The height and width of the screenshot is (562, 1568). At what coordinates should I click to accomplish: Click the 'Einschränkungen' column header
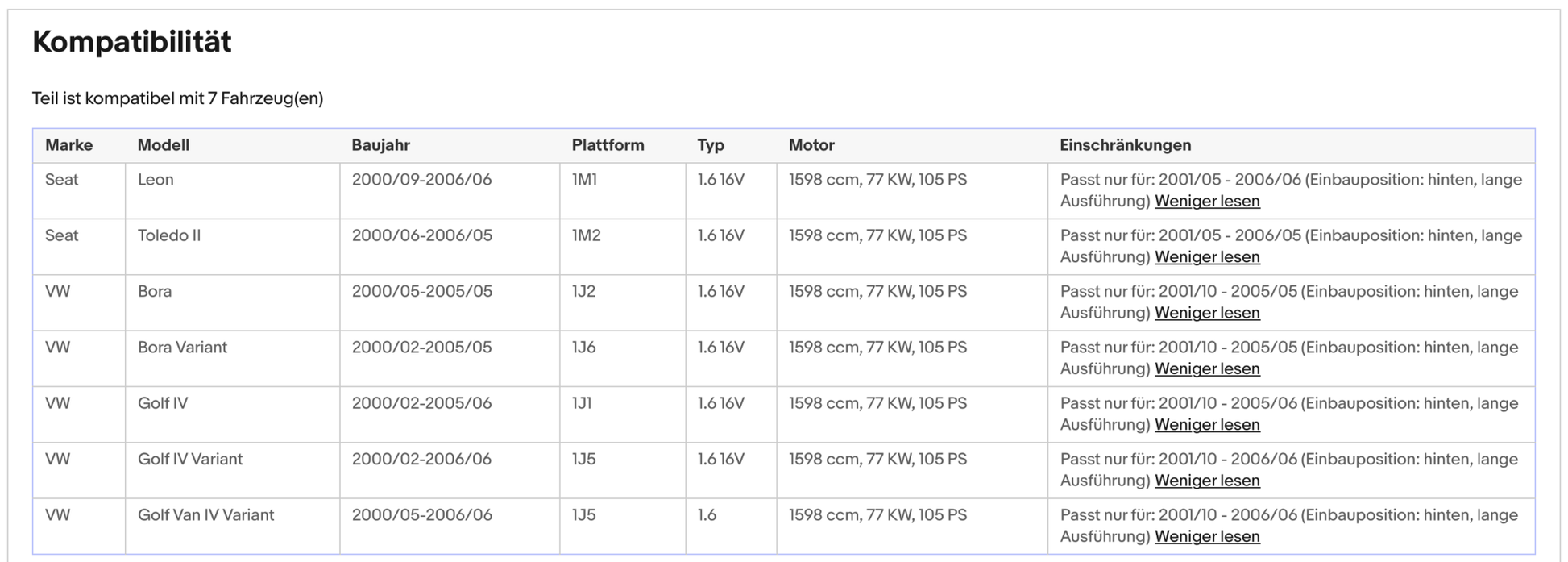(1125, 145)
